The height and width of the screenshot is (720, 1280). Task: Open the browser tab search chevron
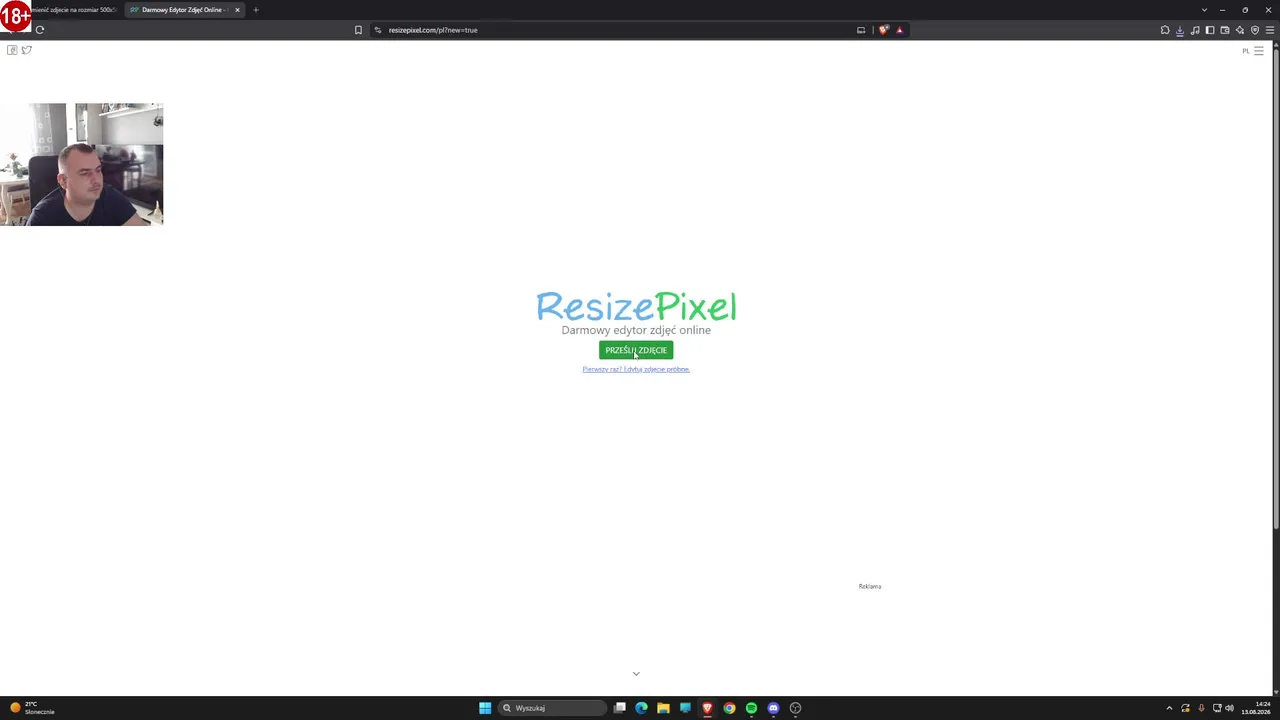pos(1204,10)
